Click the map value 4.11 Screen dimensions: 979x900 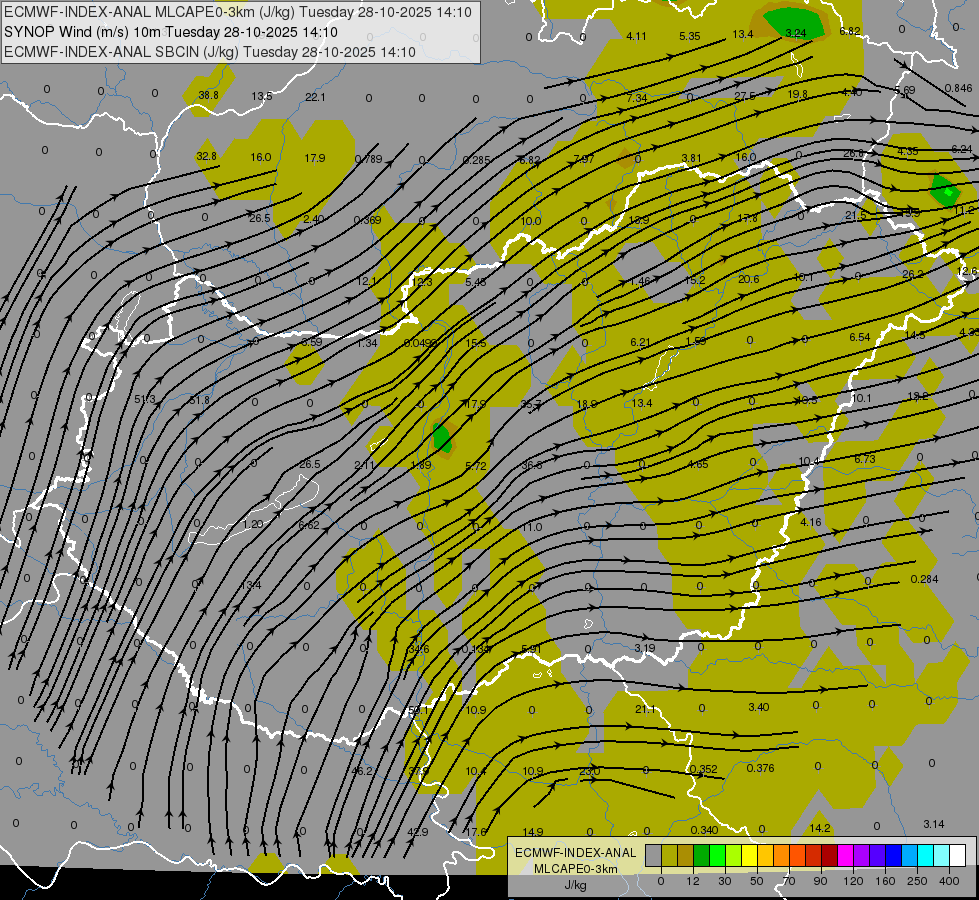[636, 36]
